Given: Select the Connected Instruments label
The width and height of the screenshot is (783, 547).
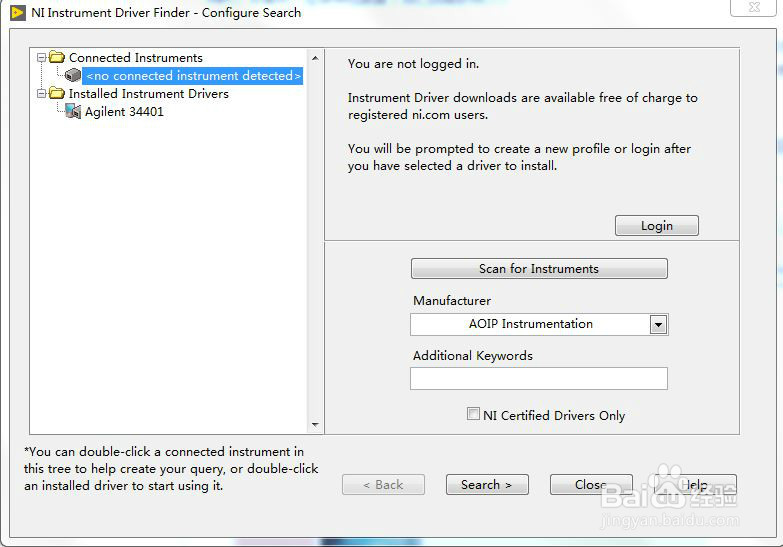Looking at the screenshot, I should click(x=135, y=57).
